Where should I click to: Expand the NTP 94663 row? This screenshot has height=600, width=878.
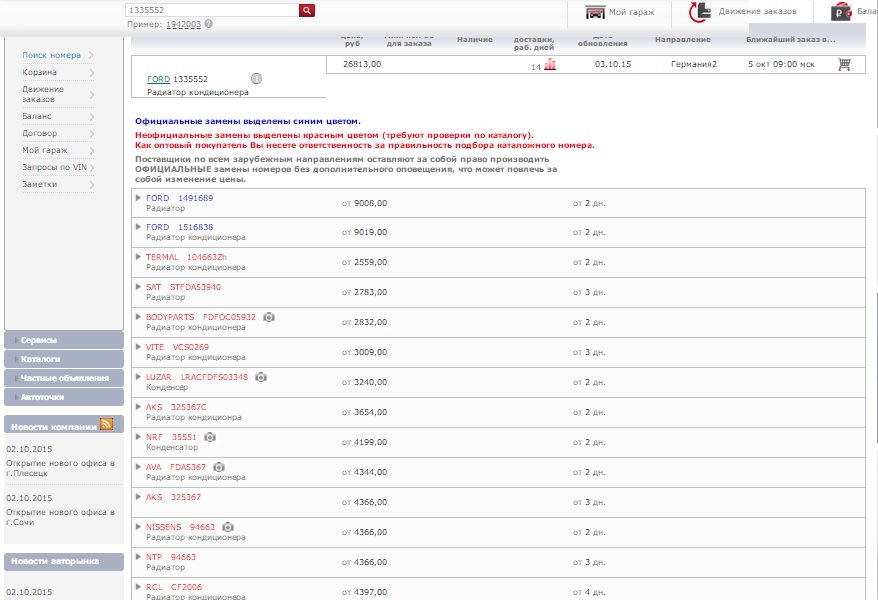pyautogui.click(x=138, y=556)
